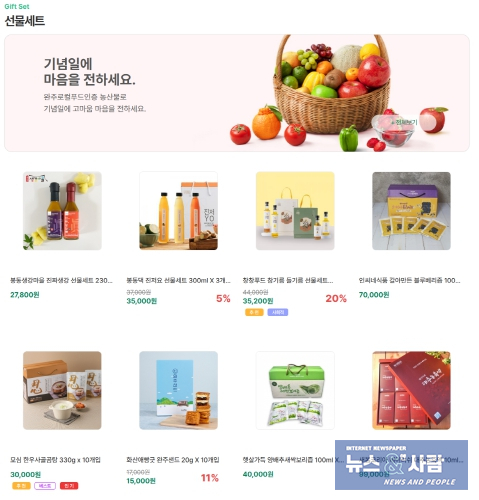Open the product title with 5% discount
The height and width of the screenshot is (500, 479).
pos(178,280)
